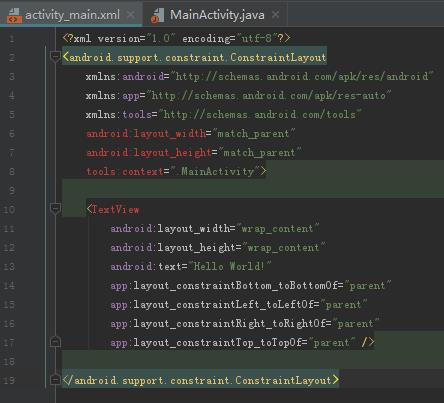Click the xmlns:android schema URL
Screen dimensions: 444x403
302,77
